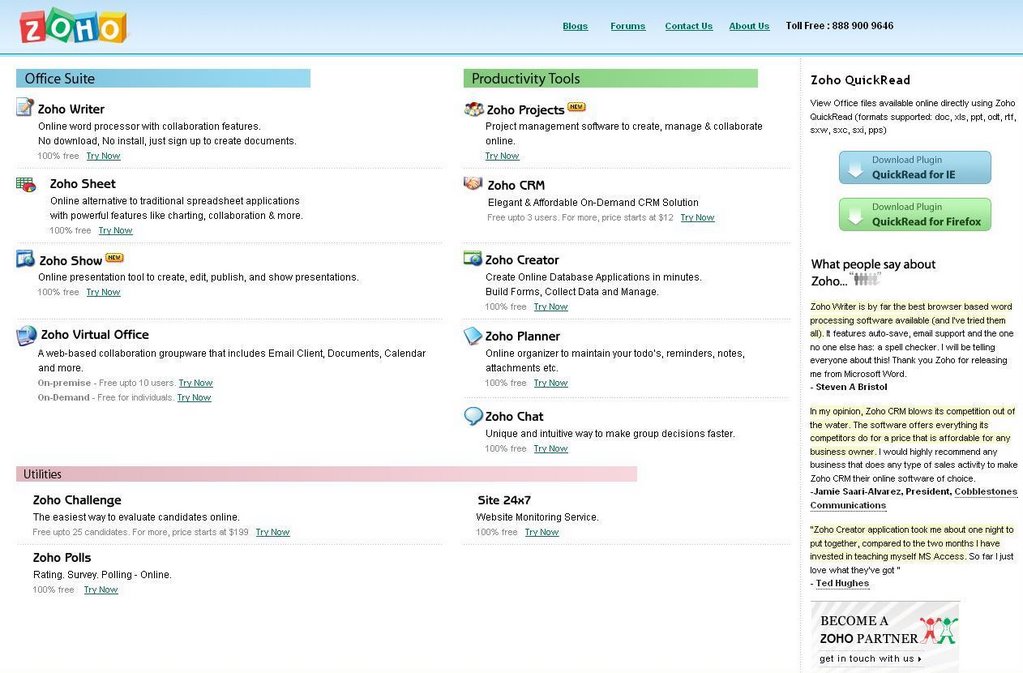
Task: Click the Zoho Sheet heading
Action: tap(83, 184)
